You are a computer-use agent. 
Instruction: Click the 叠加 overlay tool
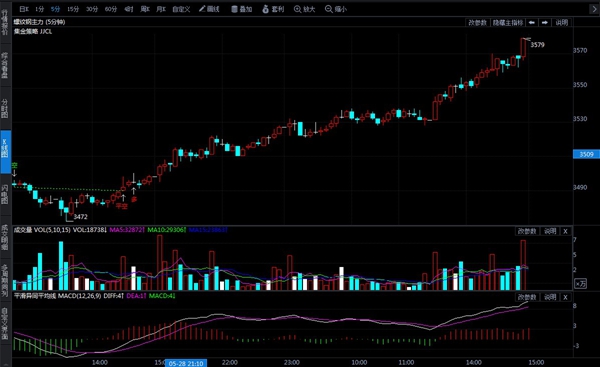[241, 9]
